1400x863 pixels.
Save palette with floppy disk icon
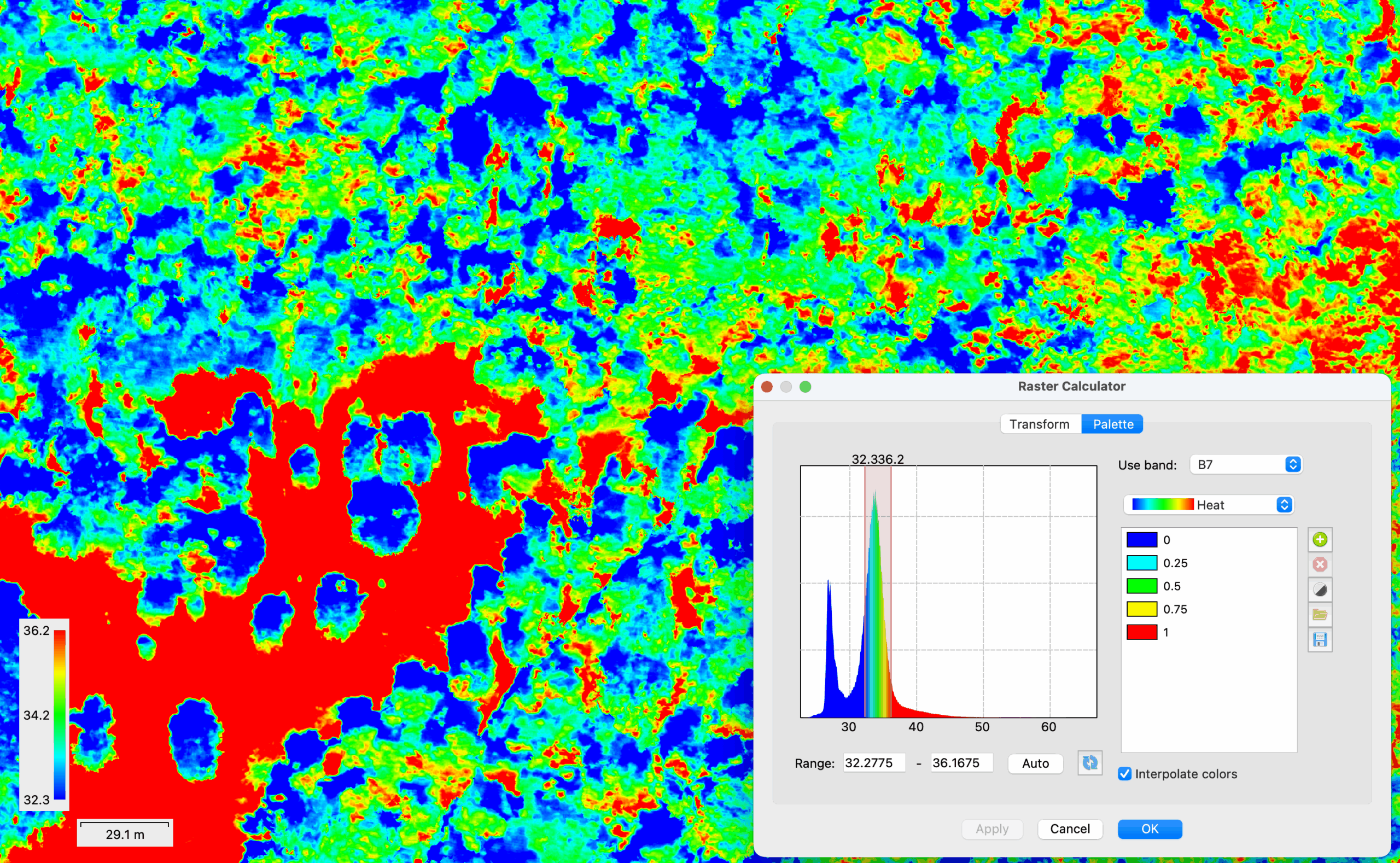coord(1320,640)
